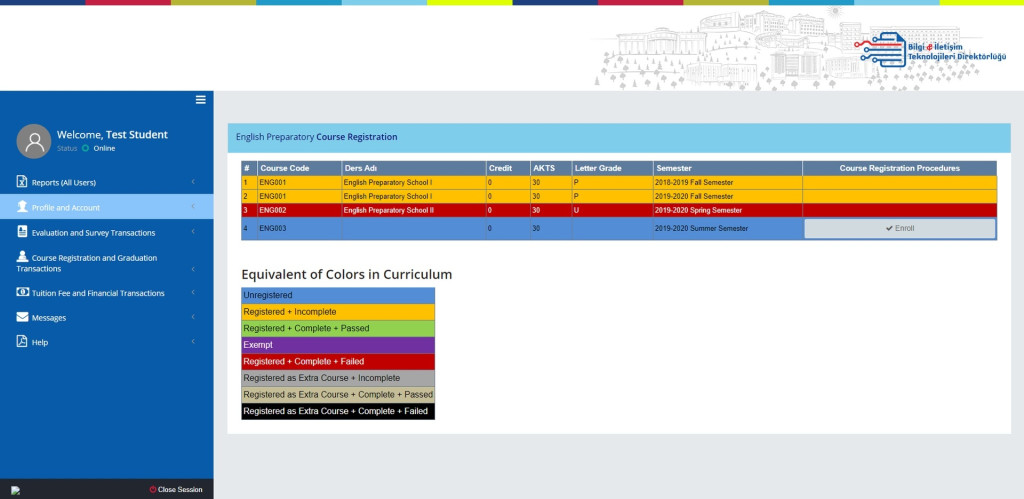Expand the Evaluation and Survey Transactions arrow
The image size is (1024, 499).
pyautogui.click(x=192, y=232)
